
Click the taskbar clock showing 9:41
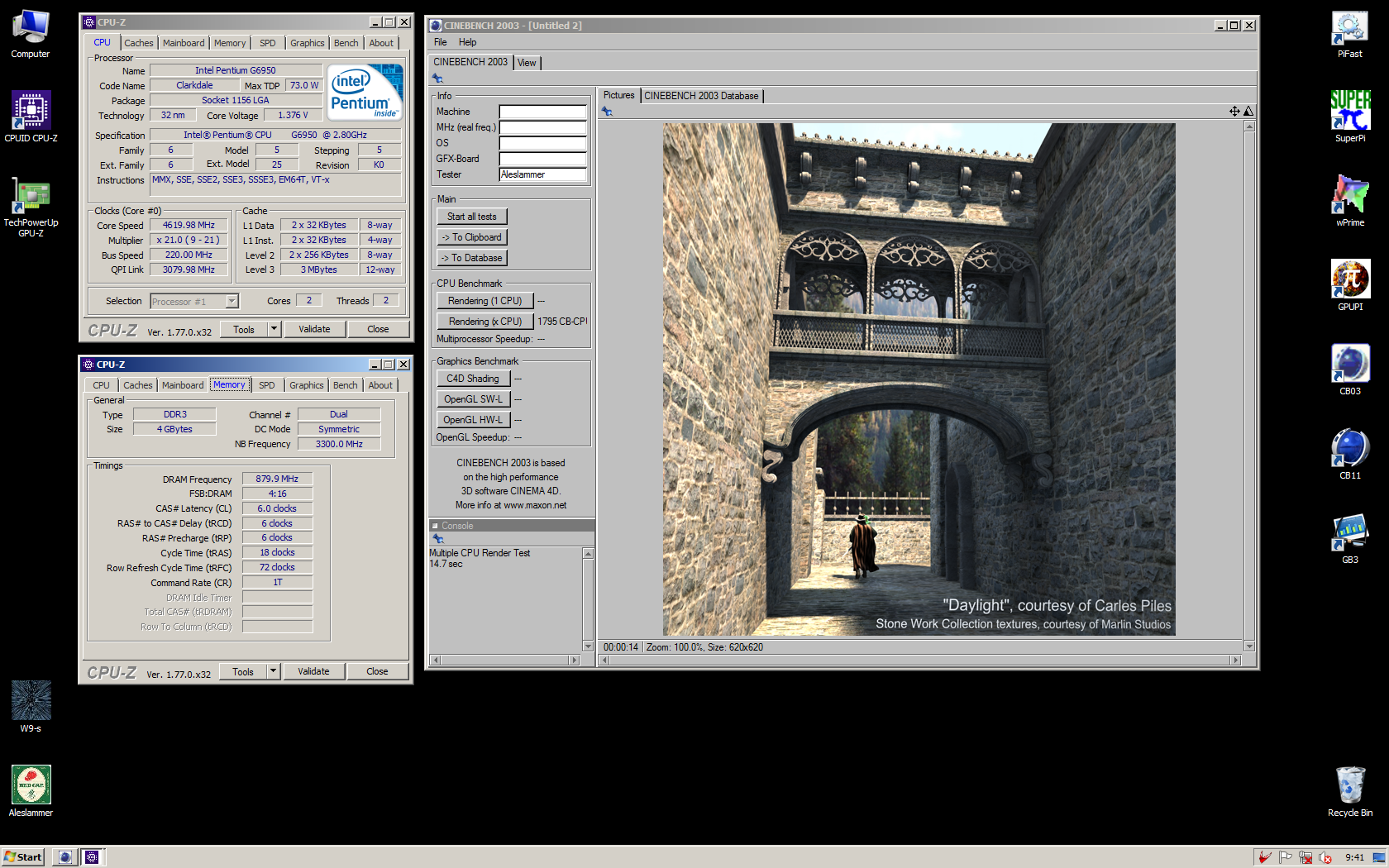[1354, 857]
